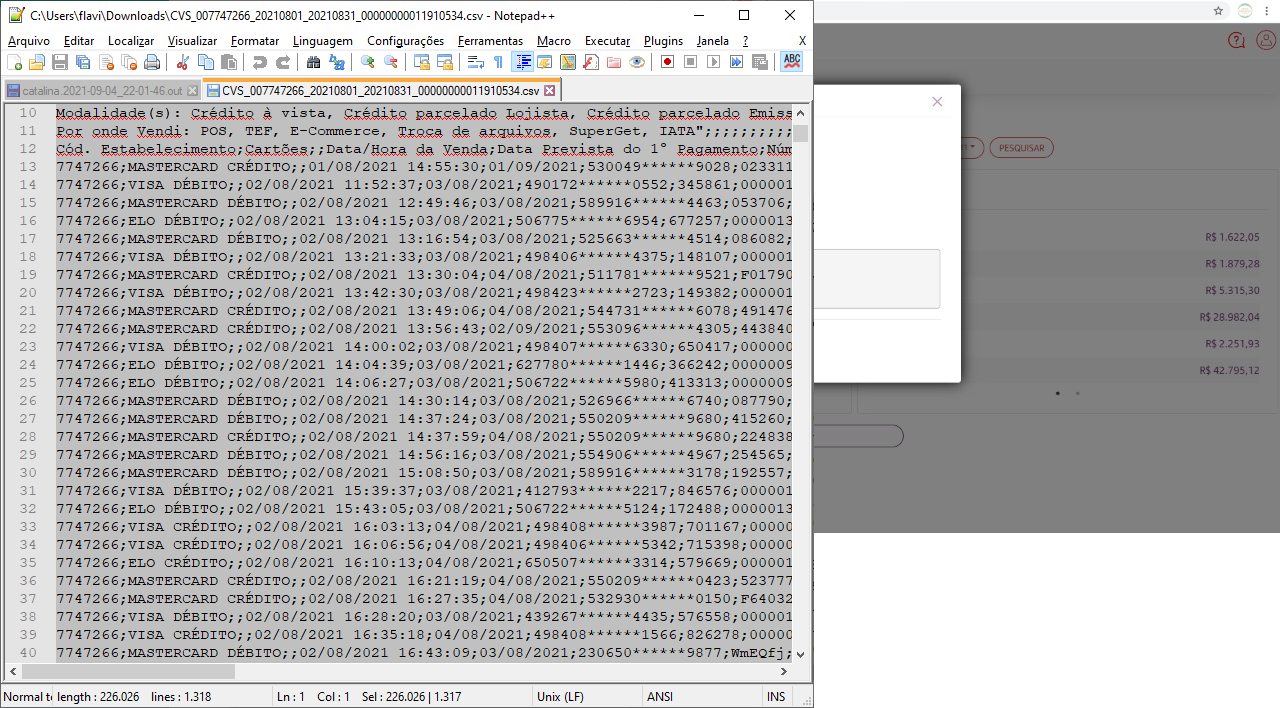Click the vertical scrollbar thumb in Notepad++
This screenshot has width=1280, height=708.
click(x=801, y=134)
